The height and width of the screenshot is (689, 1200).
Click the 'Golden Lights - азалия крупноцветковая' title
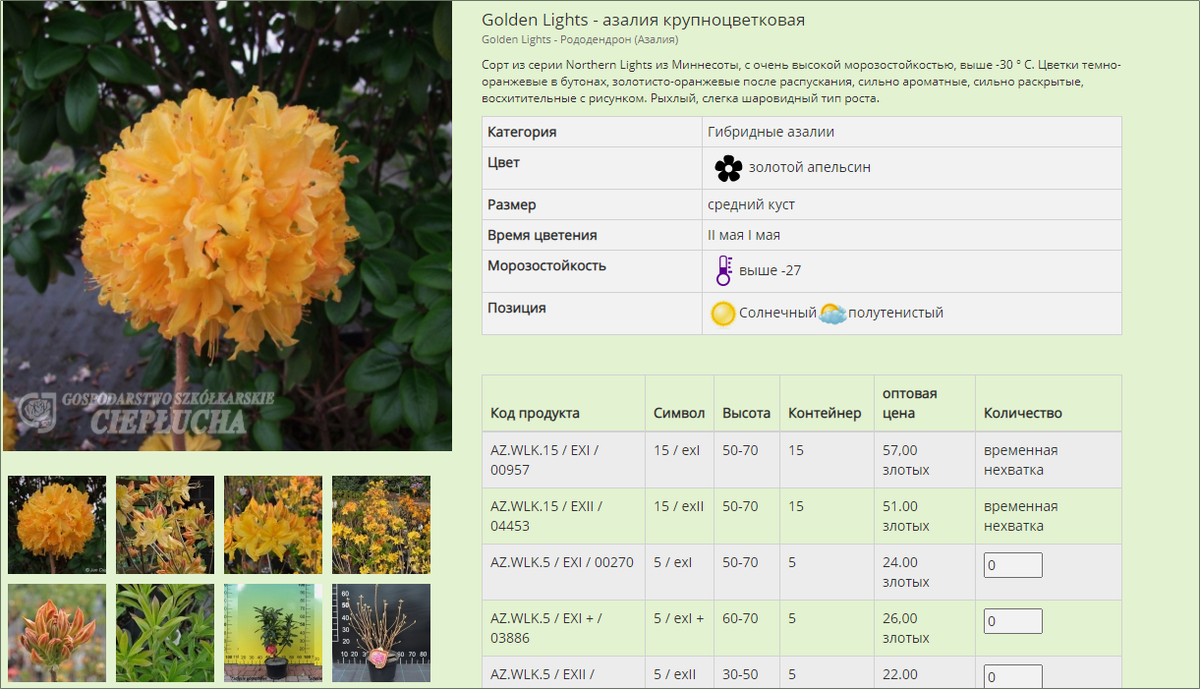pos(643,20)
